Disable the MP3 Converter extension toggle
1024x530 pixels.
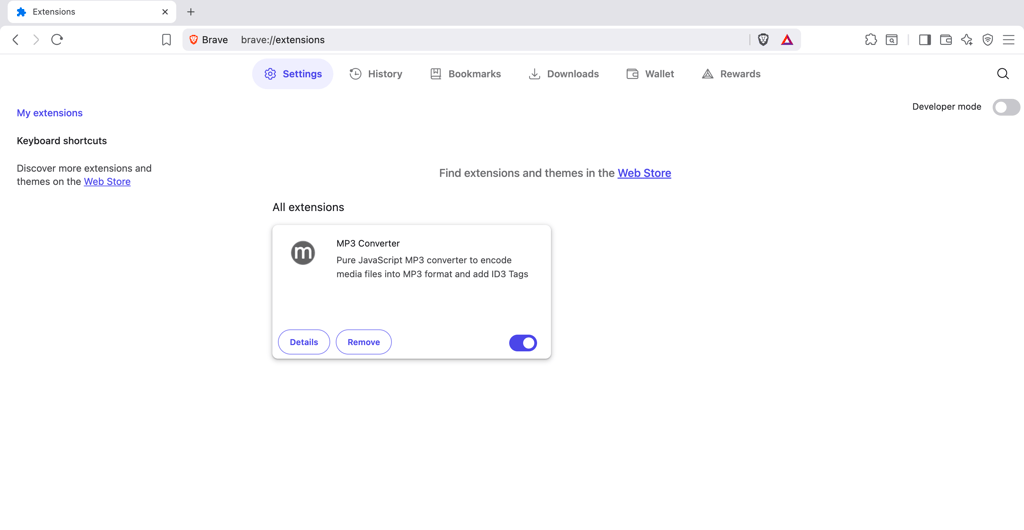523,343
